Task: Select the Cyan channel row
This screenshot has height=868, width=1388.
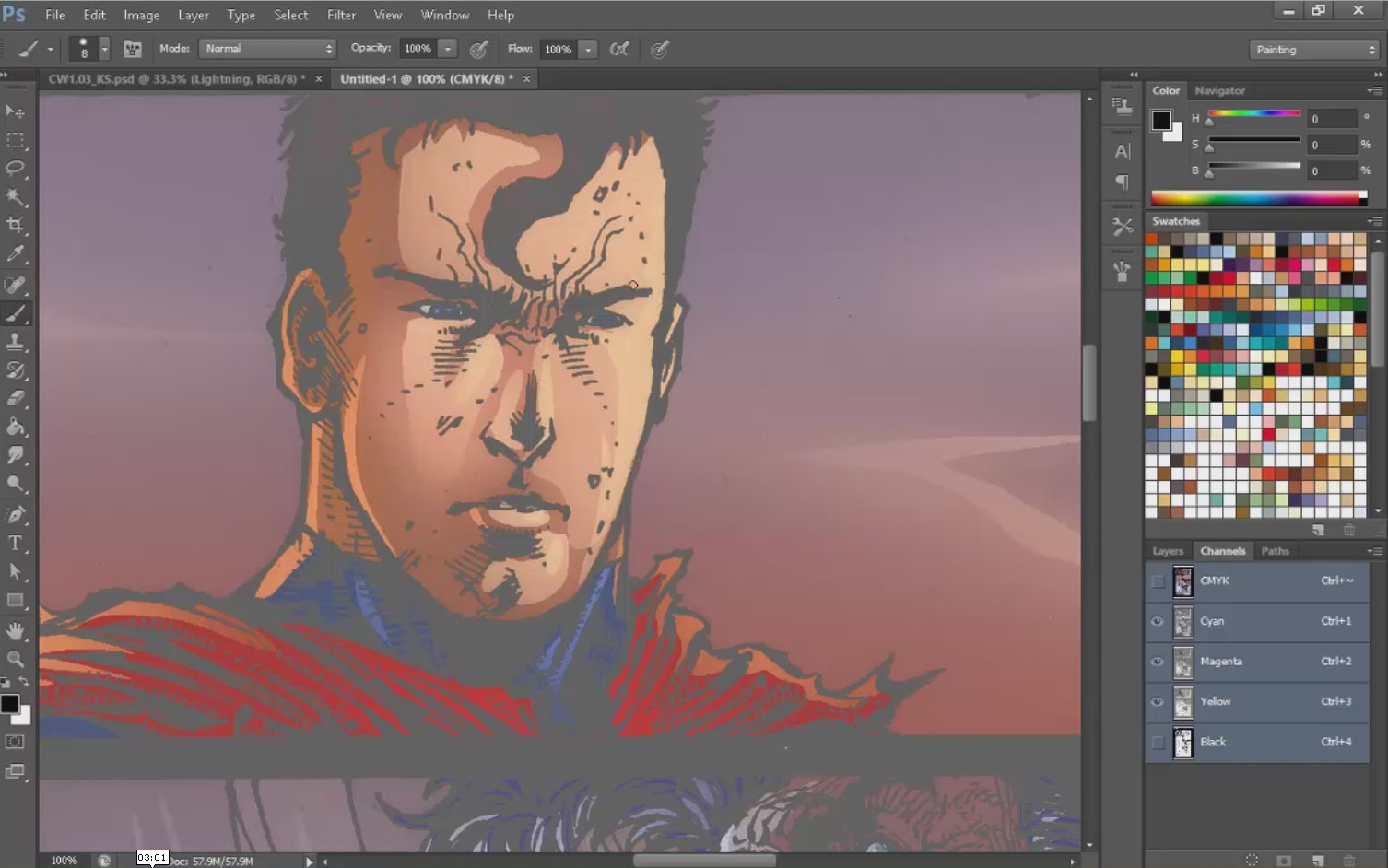Action: (1257, 622)
